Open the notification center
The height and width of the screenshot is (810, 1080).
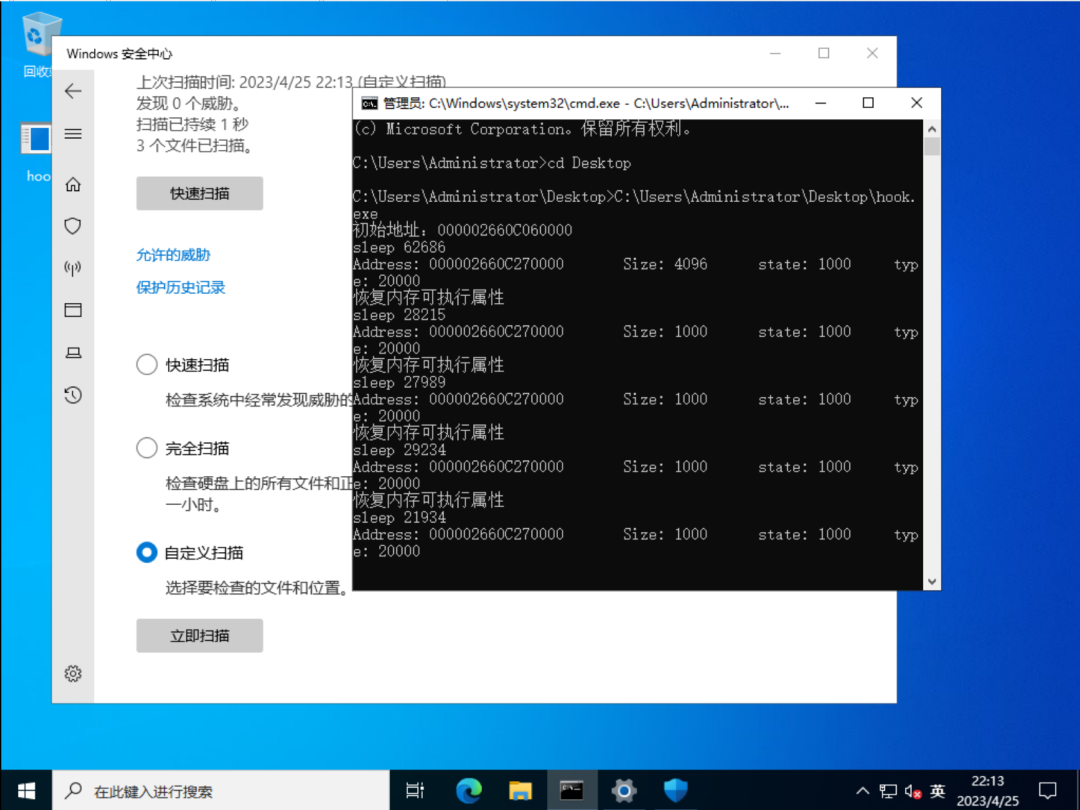coord(1048,791)
